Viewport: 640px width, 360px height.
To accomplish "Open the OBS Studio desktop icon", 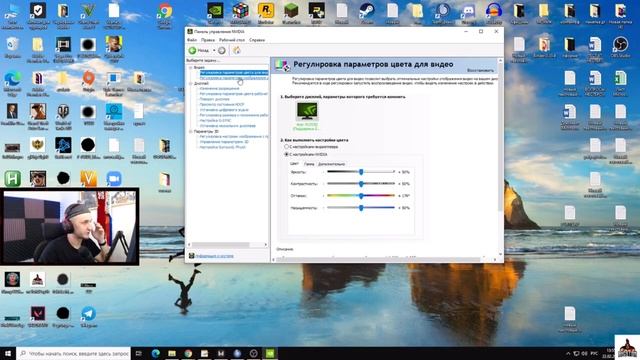I will [x=620, y=47].
